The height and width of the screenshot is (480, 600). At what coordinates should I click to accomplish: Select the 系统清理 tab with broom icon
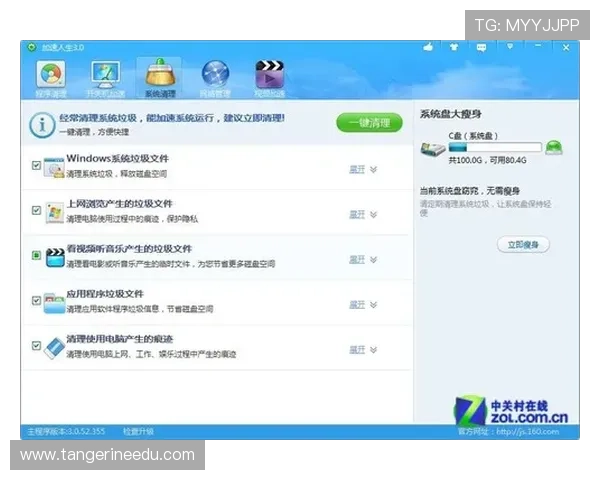[x=160, y=78]
